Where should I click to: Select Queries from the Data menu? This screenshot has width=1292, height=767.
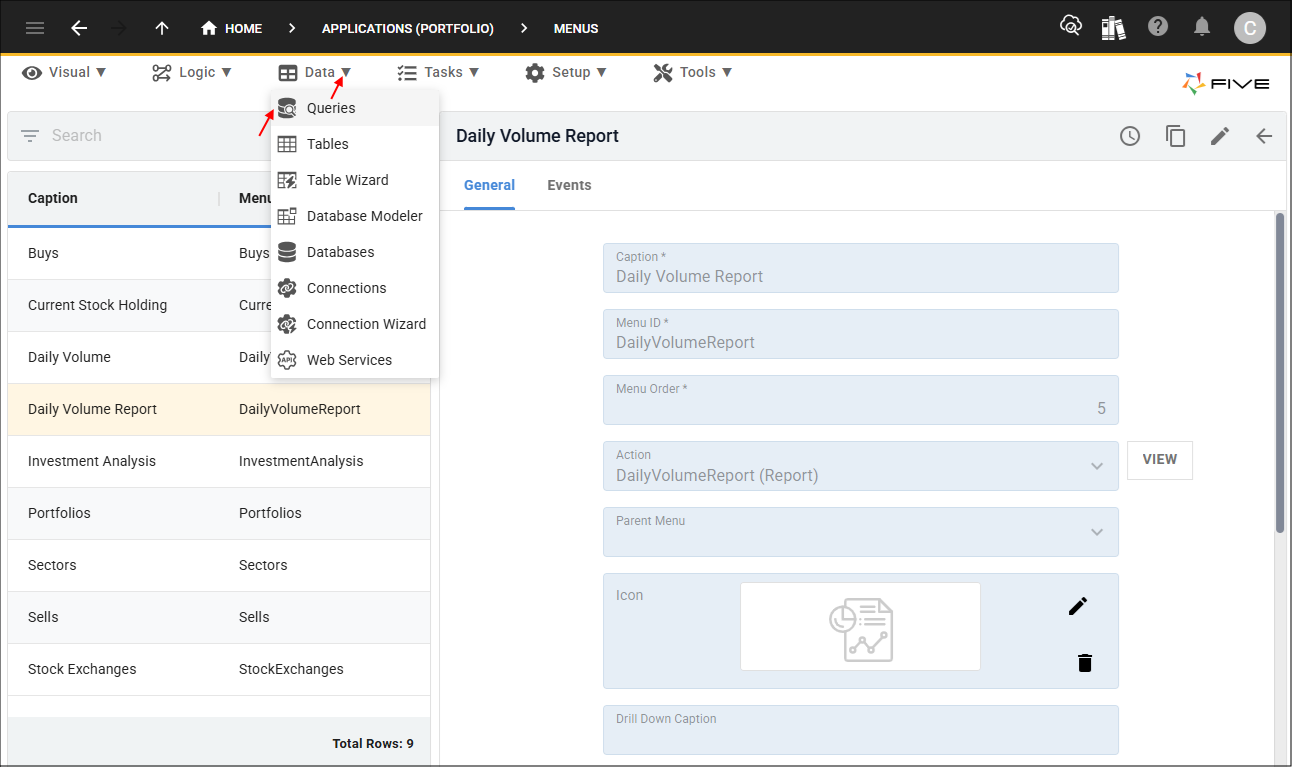click(x=331, y=108)
